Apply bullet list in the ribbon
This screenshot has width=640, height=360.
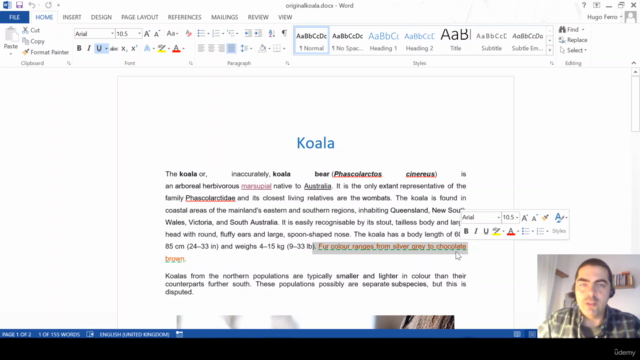201,34
